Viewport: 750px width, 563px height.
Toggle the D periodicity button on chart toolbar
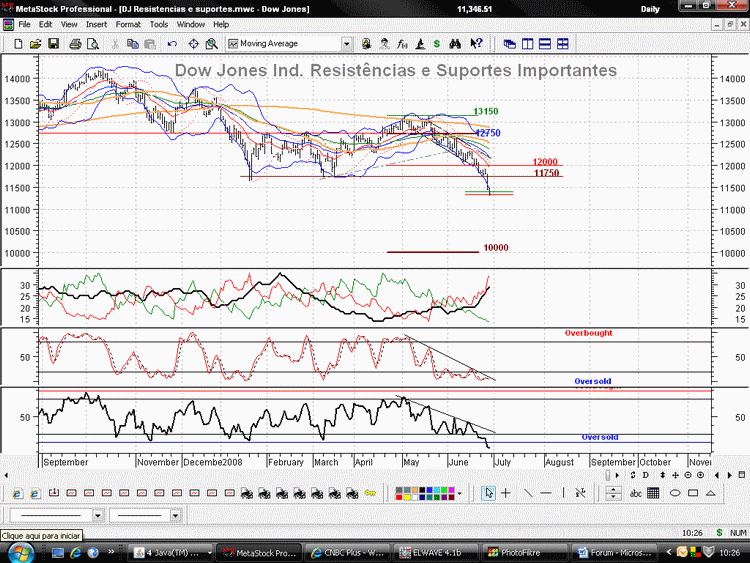point(646,475)
